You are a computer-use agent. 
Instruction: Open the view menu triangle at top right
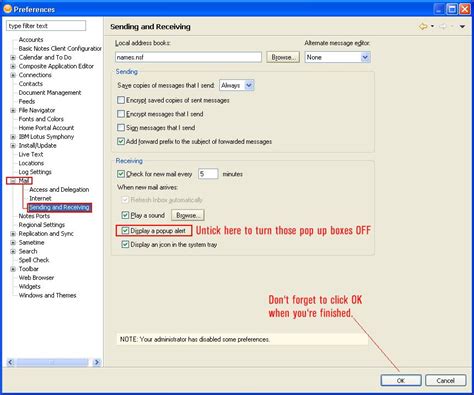coord(462,26)
